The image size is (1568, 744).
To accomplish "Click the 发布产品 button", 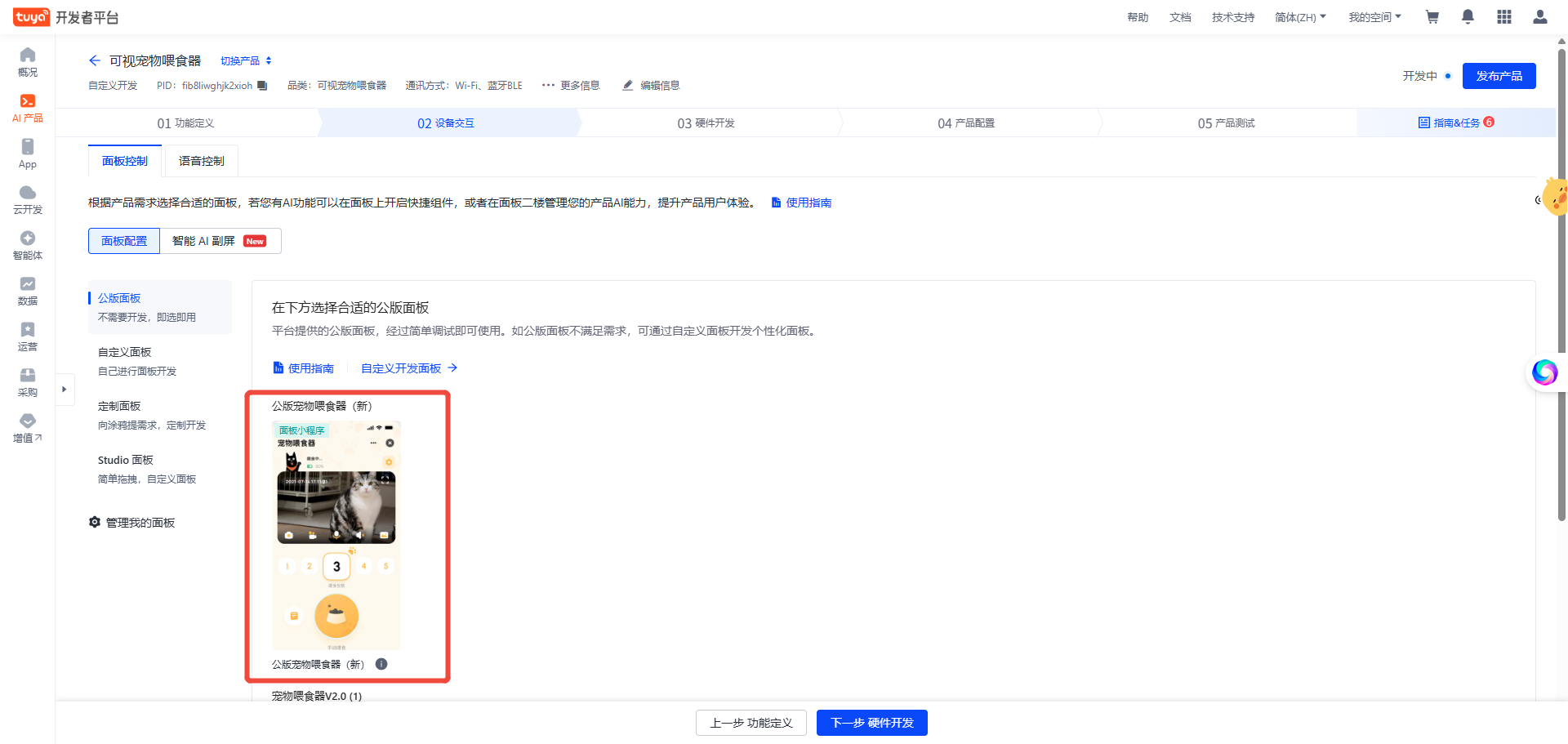I will click(1499, 76).
